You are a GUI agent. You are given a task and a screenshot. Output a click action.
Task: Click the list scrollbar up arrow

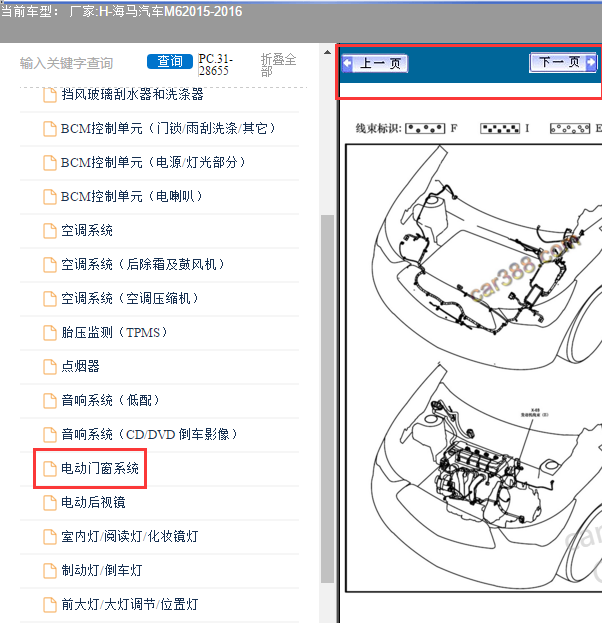[327, 52]
